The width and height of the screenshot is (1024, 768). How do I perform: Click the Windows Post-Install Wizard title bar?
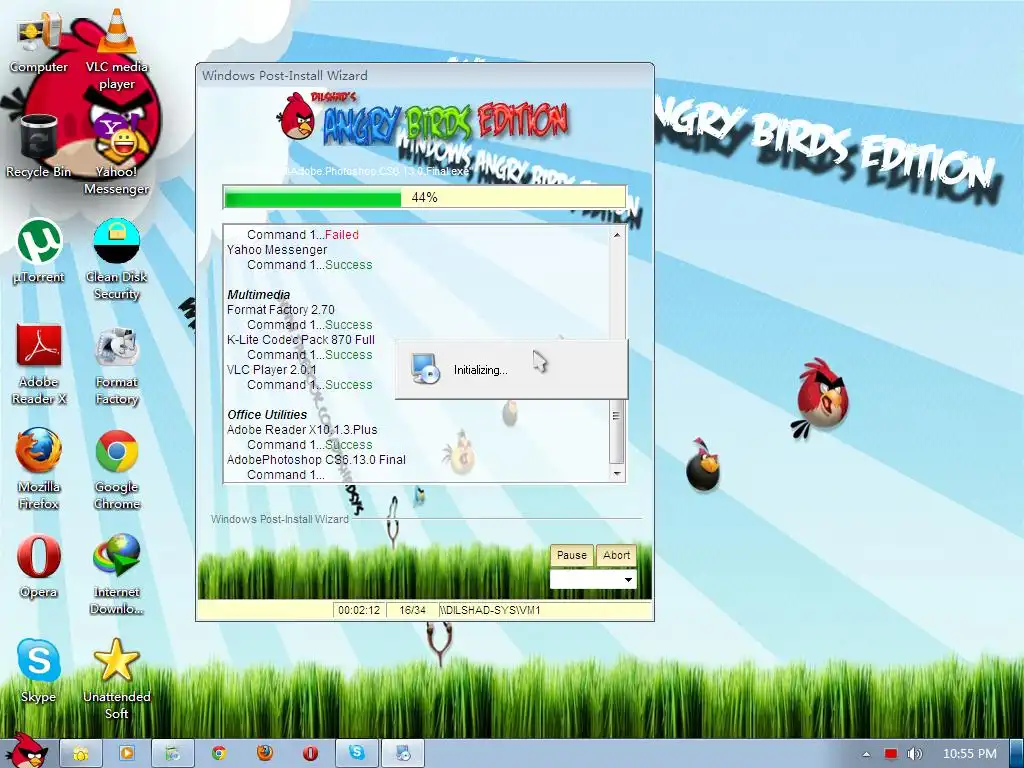424,76
